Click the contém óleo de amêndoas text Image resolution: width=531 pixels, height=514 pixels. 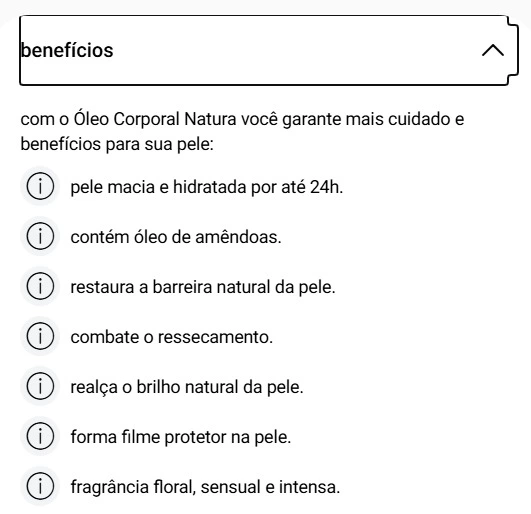[x=176, y=237]
